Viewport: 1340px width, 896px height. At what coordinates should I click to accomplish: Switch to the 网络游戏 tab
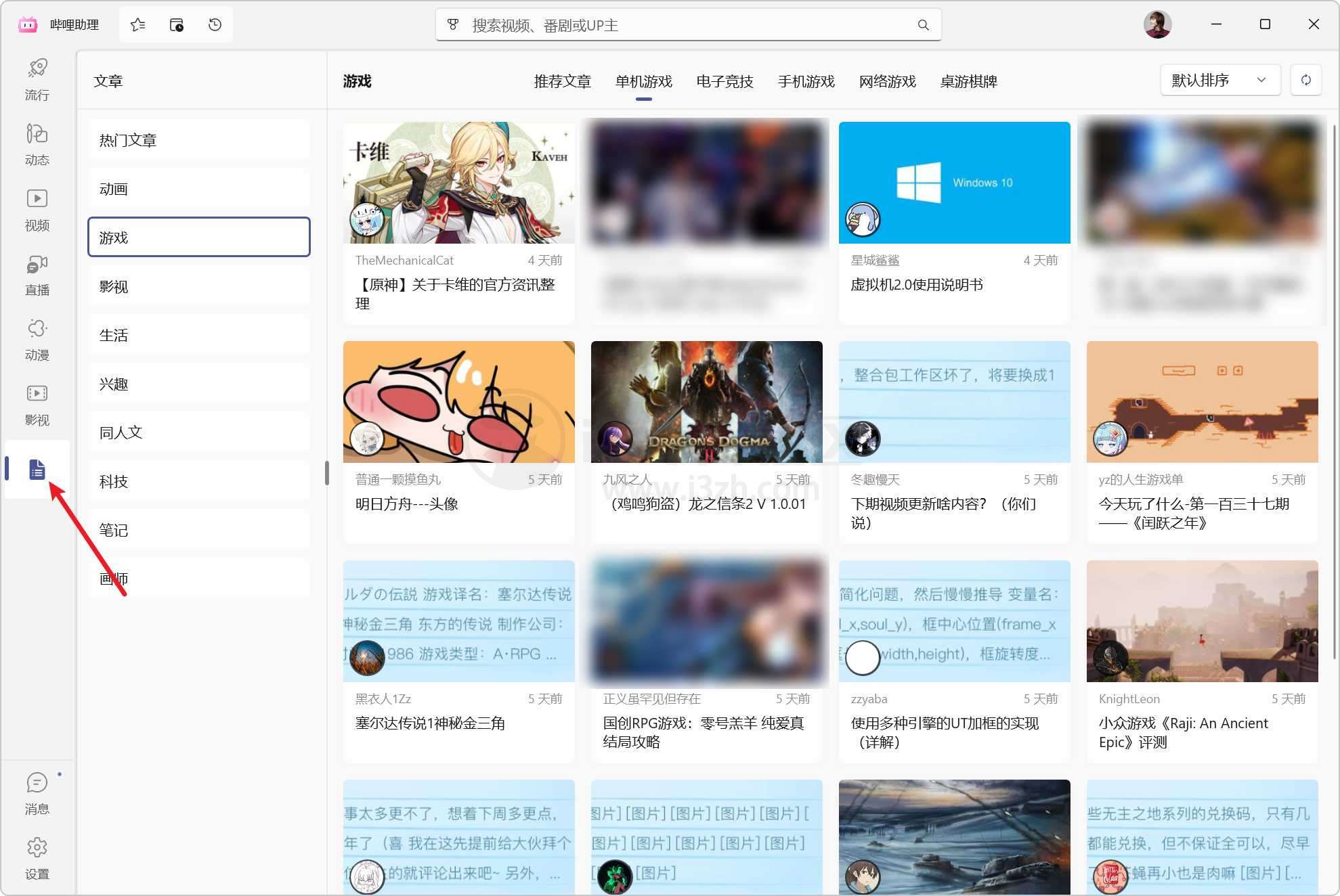[x=887, y=81]
